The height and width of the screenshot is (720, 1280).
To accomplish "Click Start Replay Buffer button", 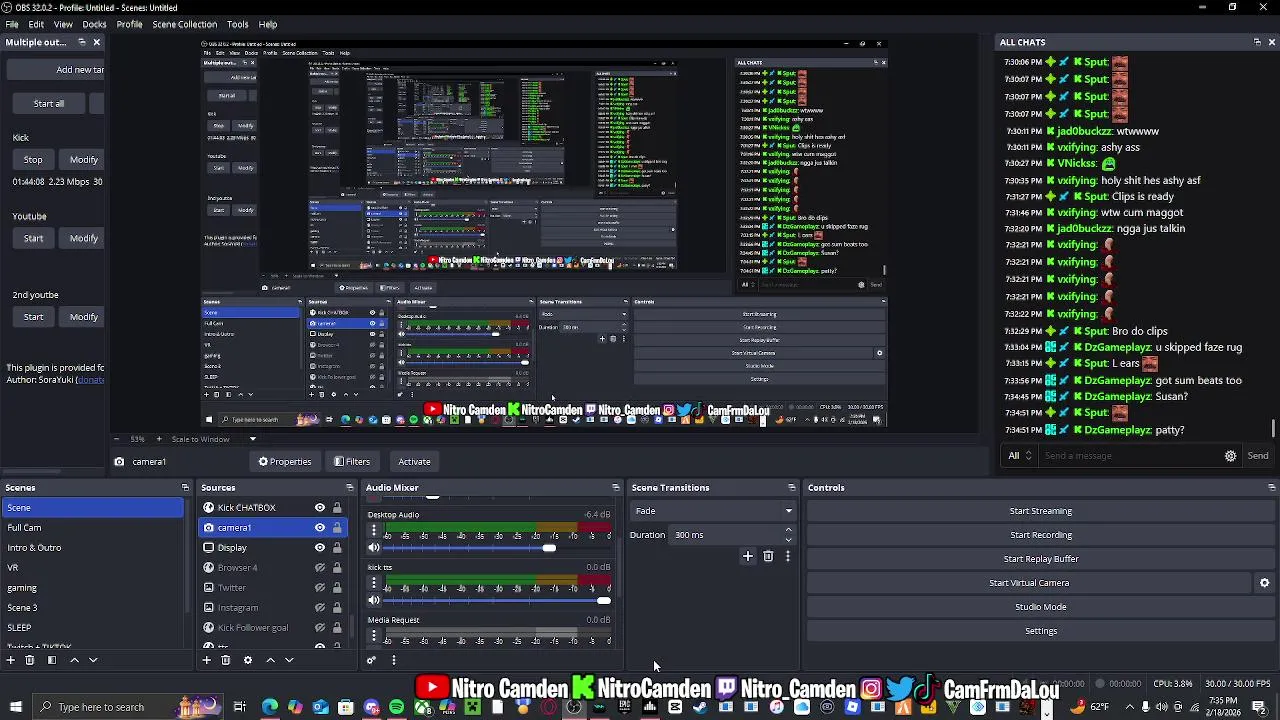I will point(1040,559).
